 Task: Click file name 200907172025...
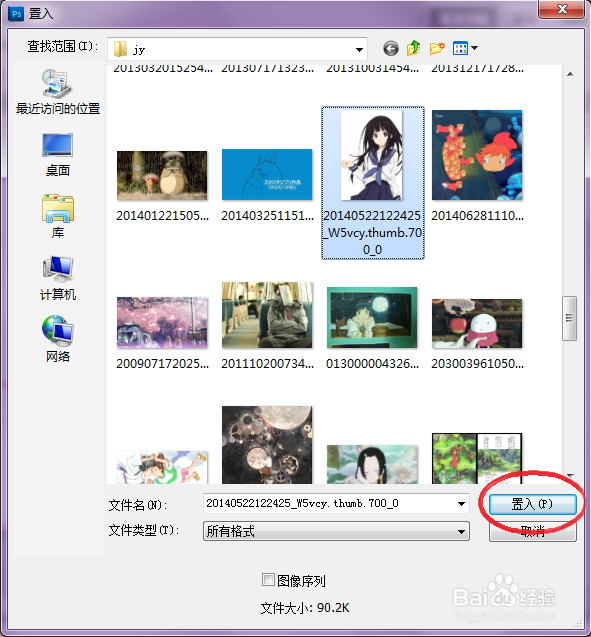click(162, 364)
